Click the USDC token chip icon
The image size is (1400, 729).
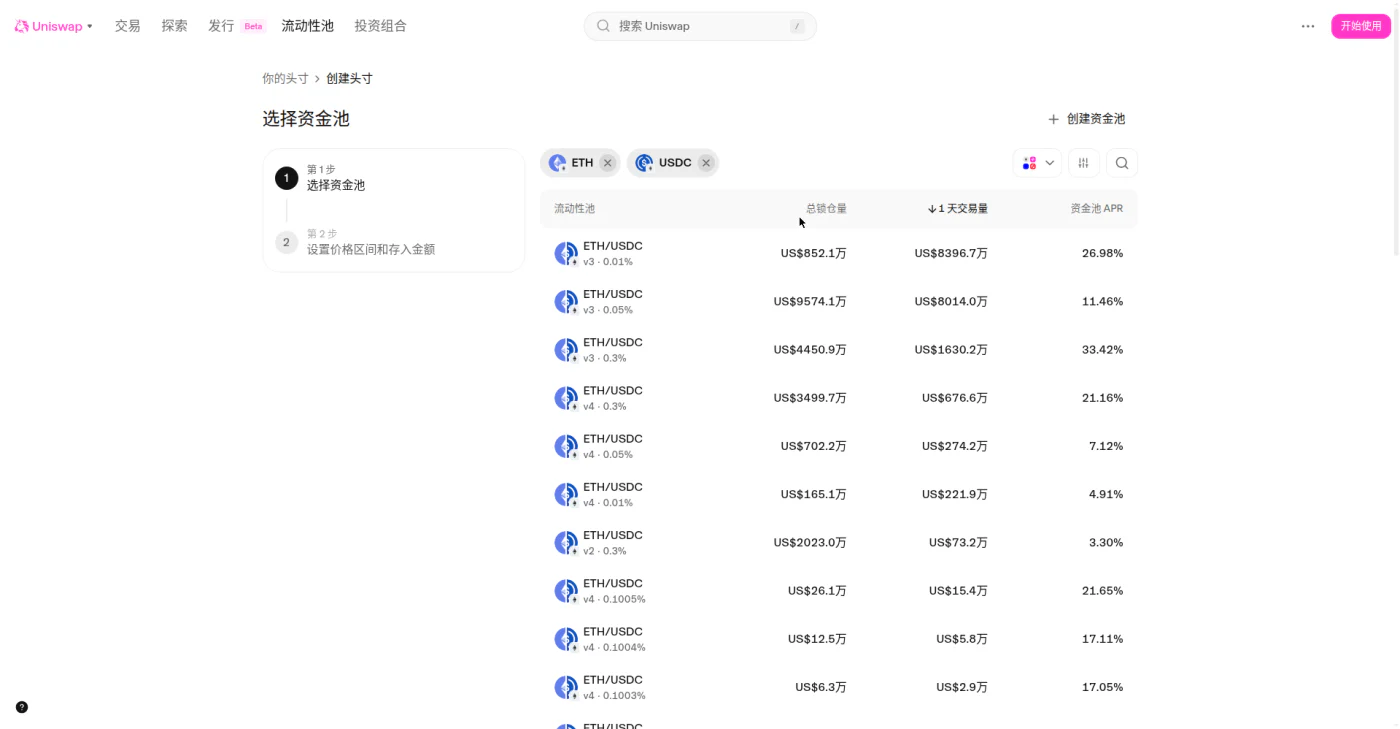(644, 163)
